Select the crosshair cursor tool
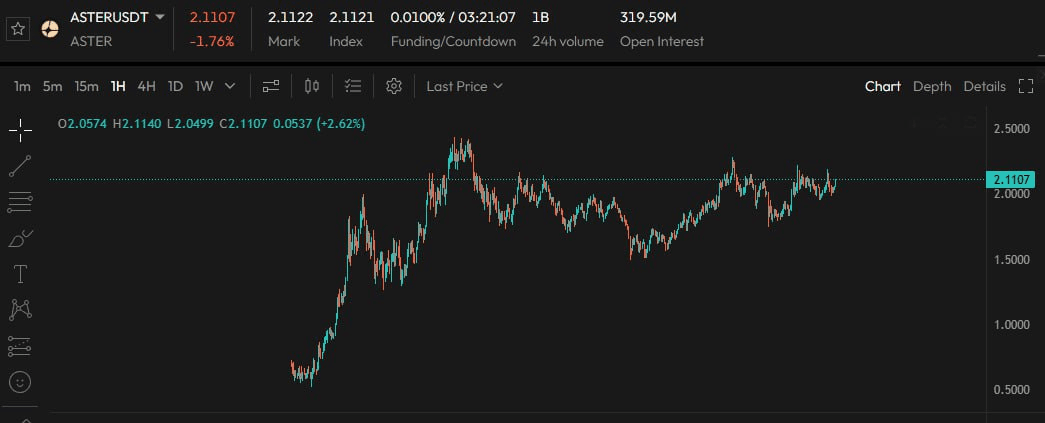The height and width of the screenshot is (423, 1045). (20, 130)
